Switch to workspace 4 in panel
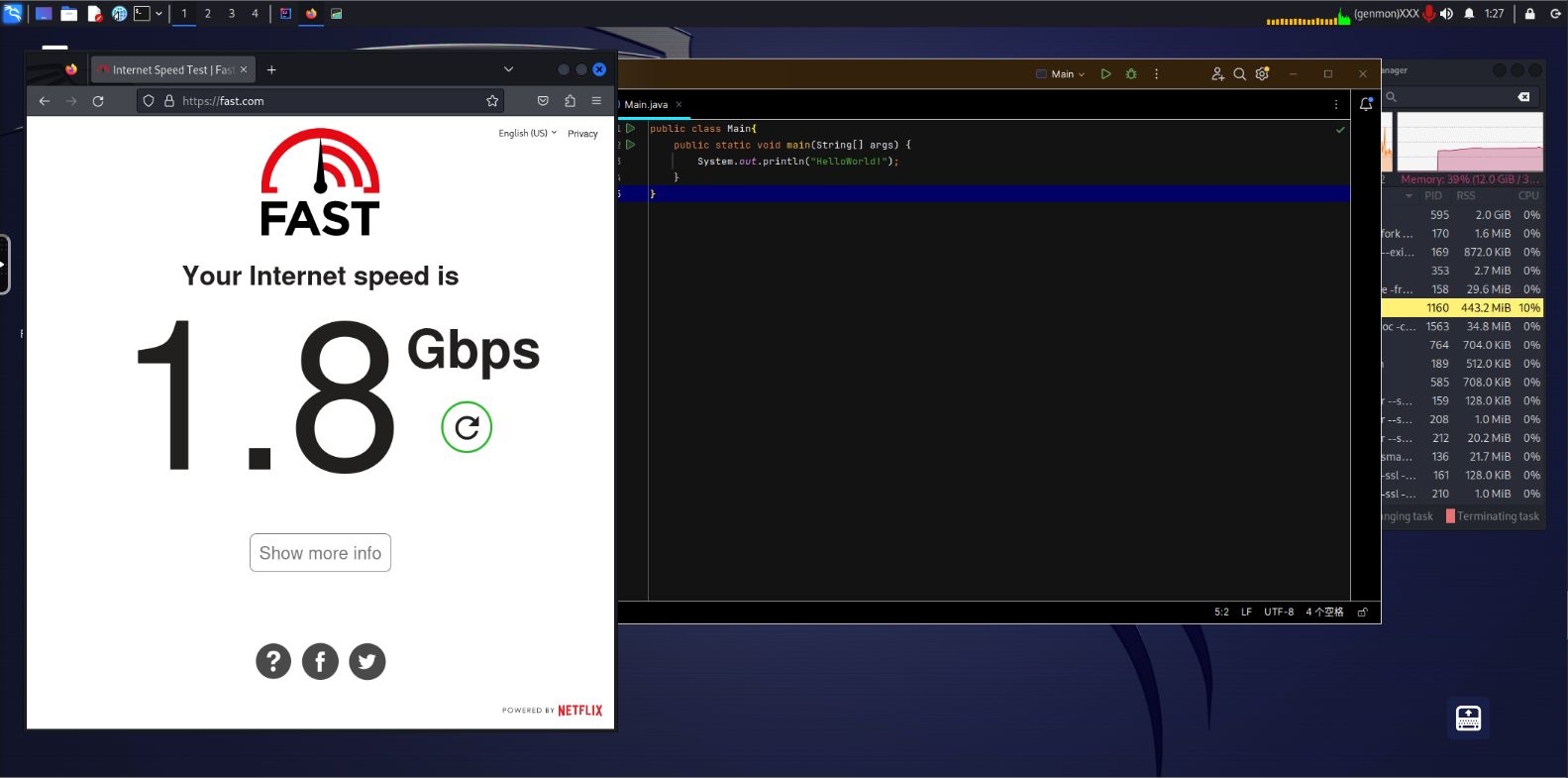 tap(255, 14)
